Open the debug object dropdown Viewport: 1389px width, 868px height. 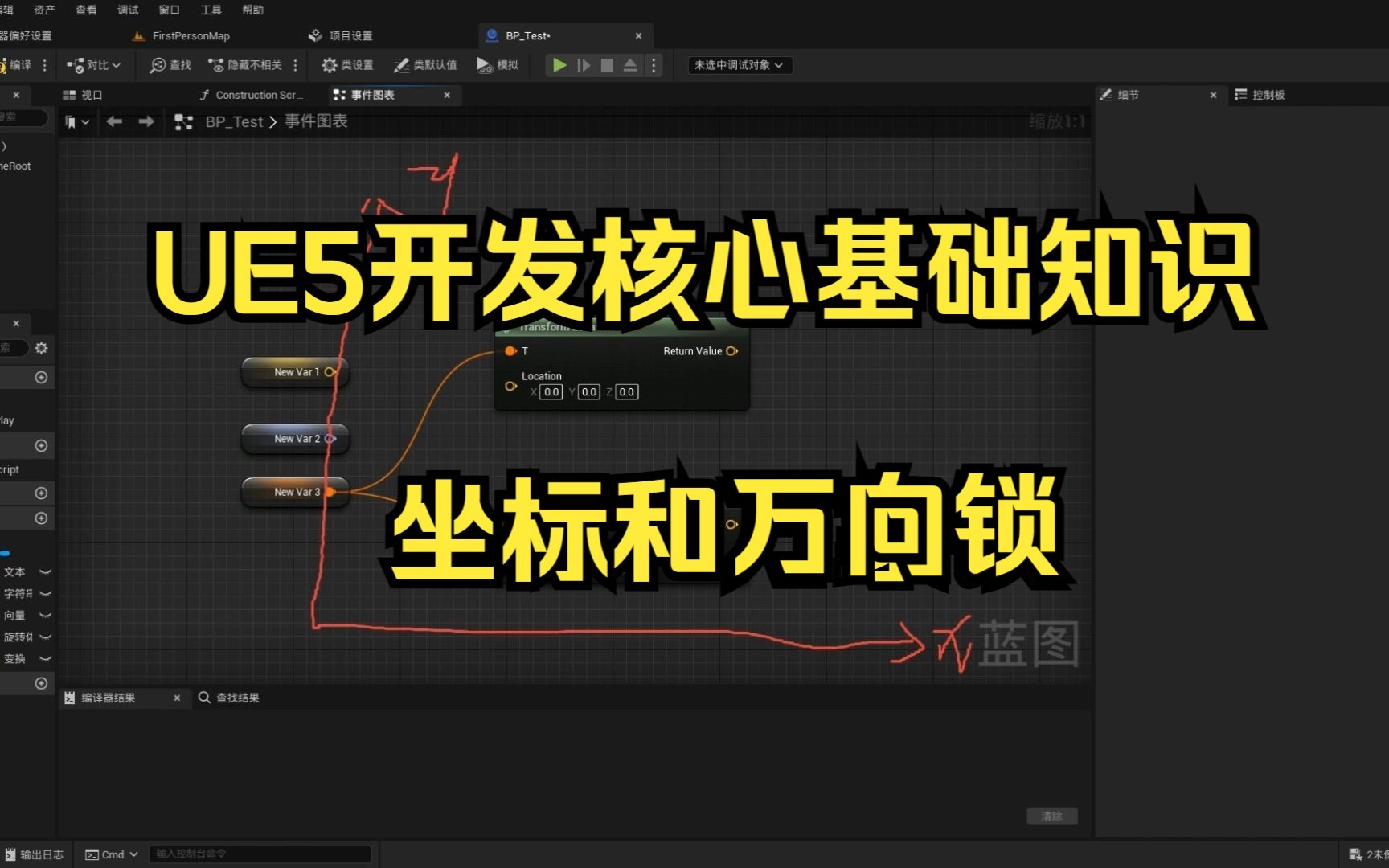(740, 65)
